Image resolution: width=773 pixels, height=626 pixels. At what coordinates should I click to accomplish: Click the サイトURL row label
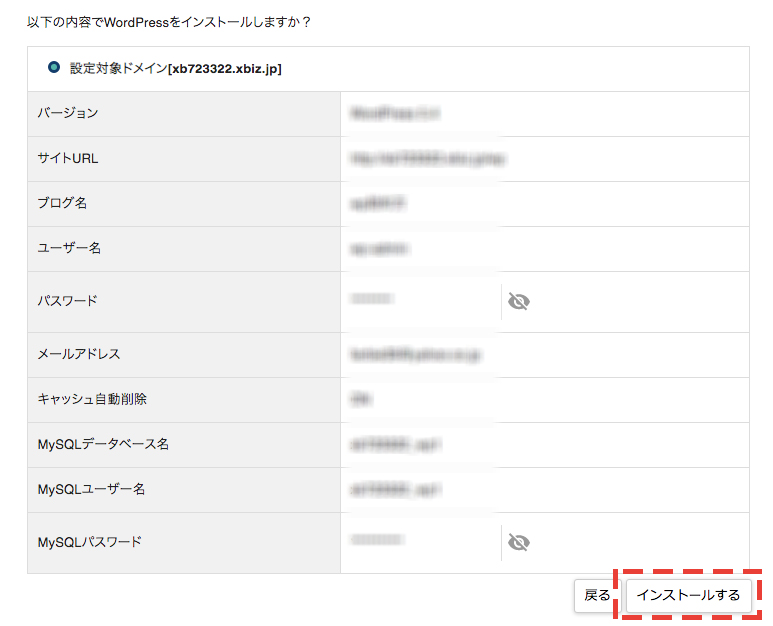tap(68, 158)
